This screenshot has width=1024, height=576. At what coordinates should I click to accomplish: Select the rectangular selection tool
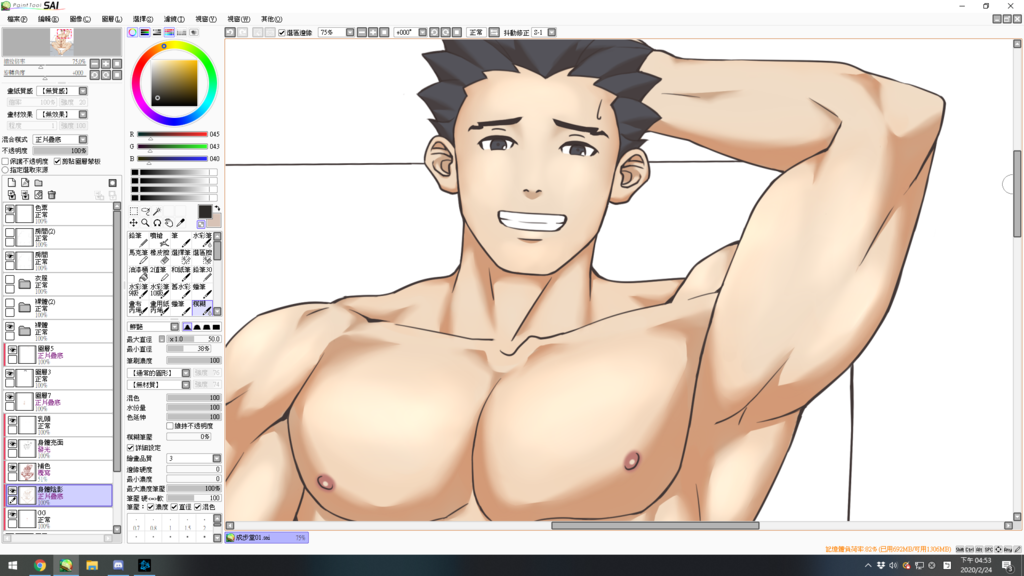134,211
